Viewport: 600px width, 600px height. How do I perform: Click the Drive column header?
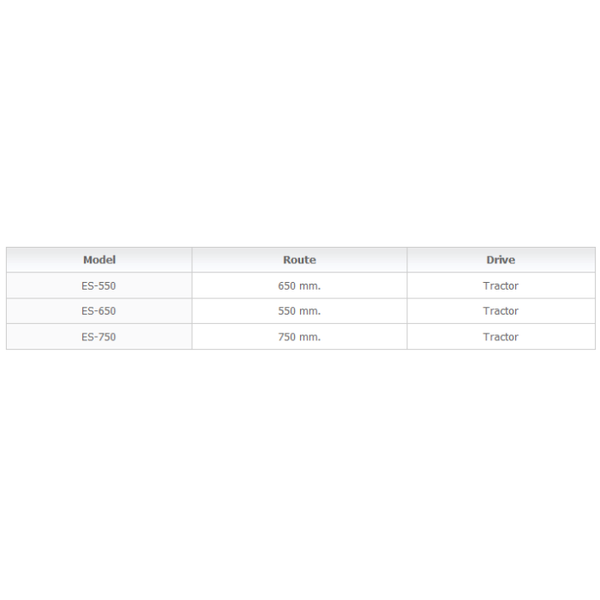(x=501, y=260)
